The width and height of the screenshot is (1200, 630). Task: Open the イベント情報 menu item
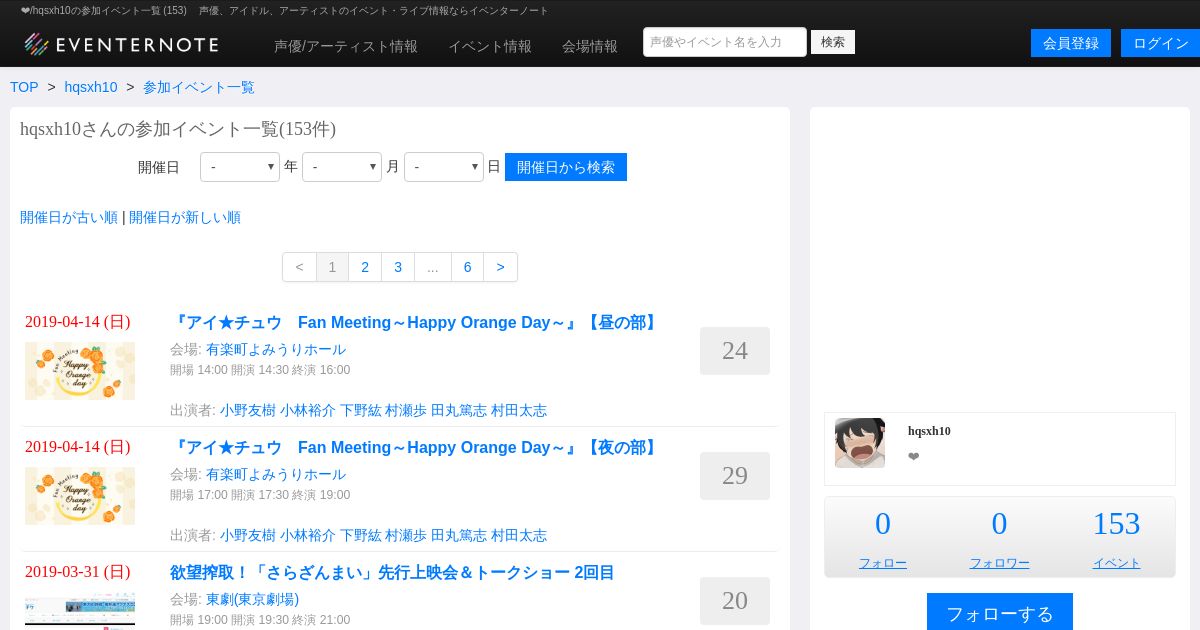[490, 46]
